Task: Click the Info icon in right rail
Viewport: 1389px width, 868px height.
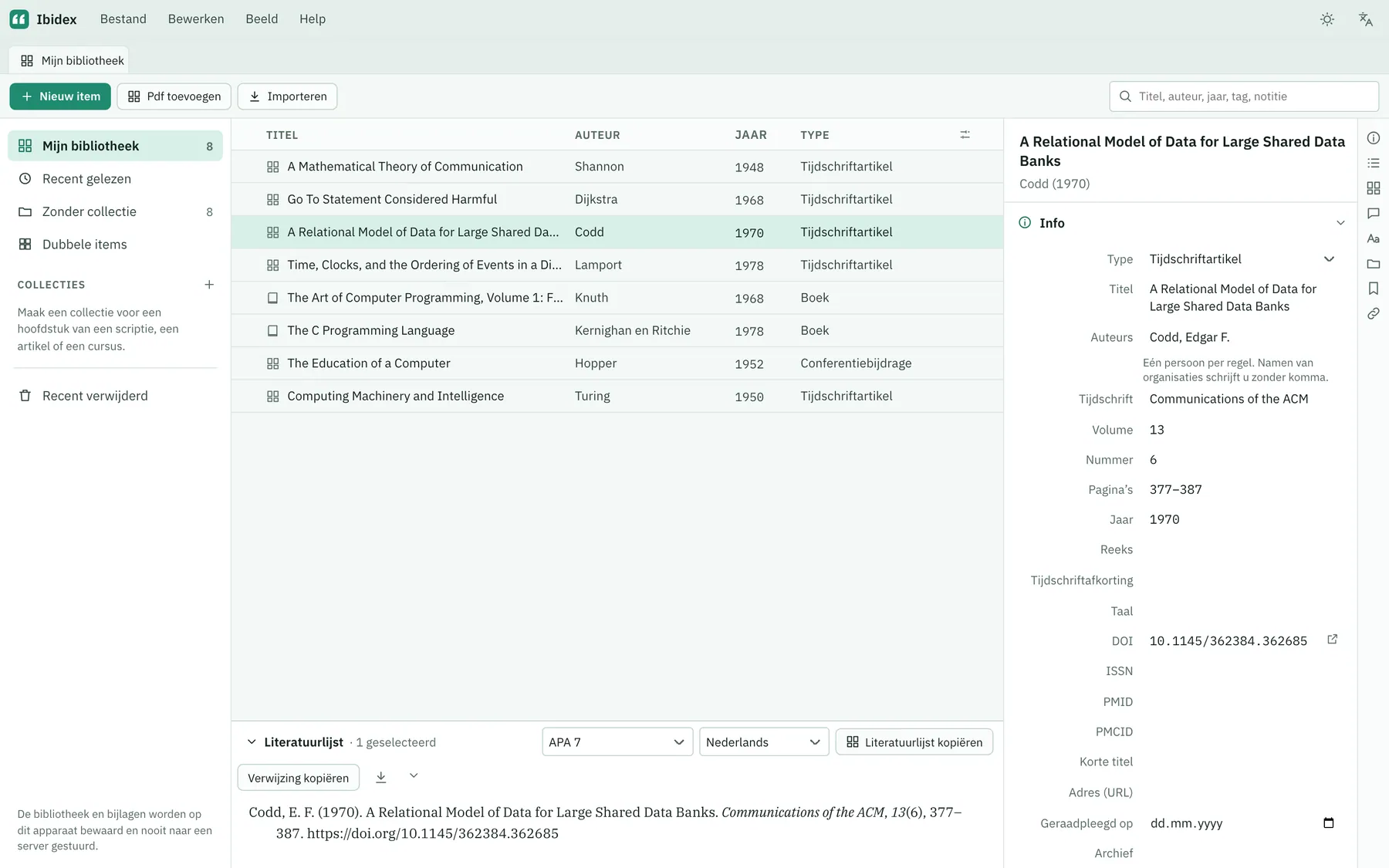Action: pyautogui.click(x=1374, y=138)
